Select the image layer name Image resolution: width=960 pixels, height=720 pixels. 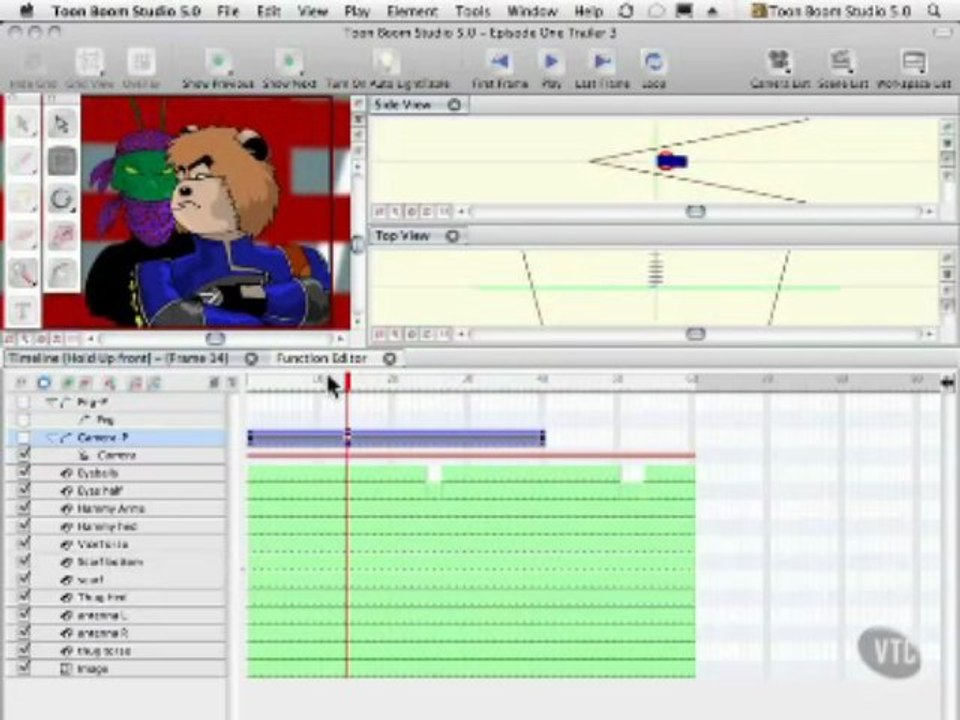(92, 669)
